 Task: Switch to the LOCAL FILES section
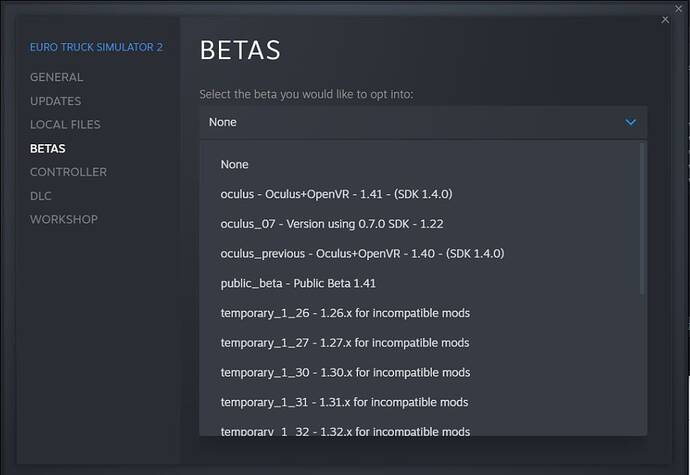[65, 125]
